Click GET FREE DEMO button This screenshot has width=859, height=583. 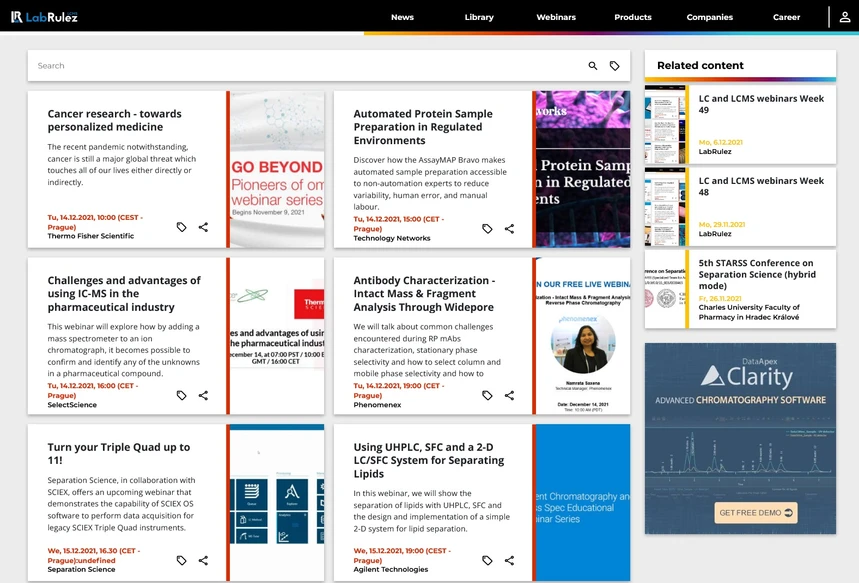(x=755, y=513)
